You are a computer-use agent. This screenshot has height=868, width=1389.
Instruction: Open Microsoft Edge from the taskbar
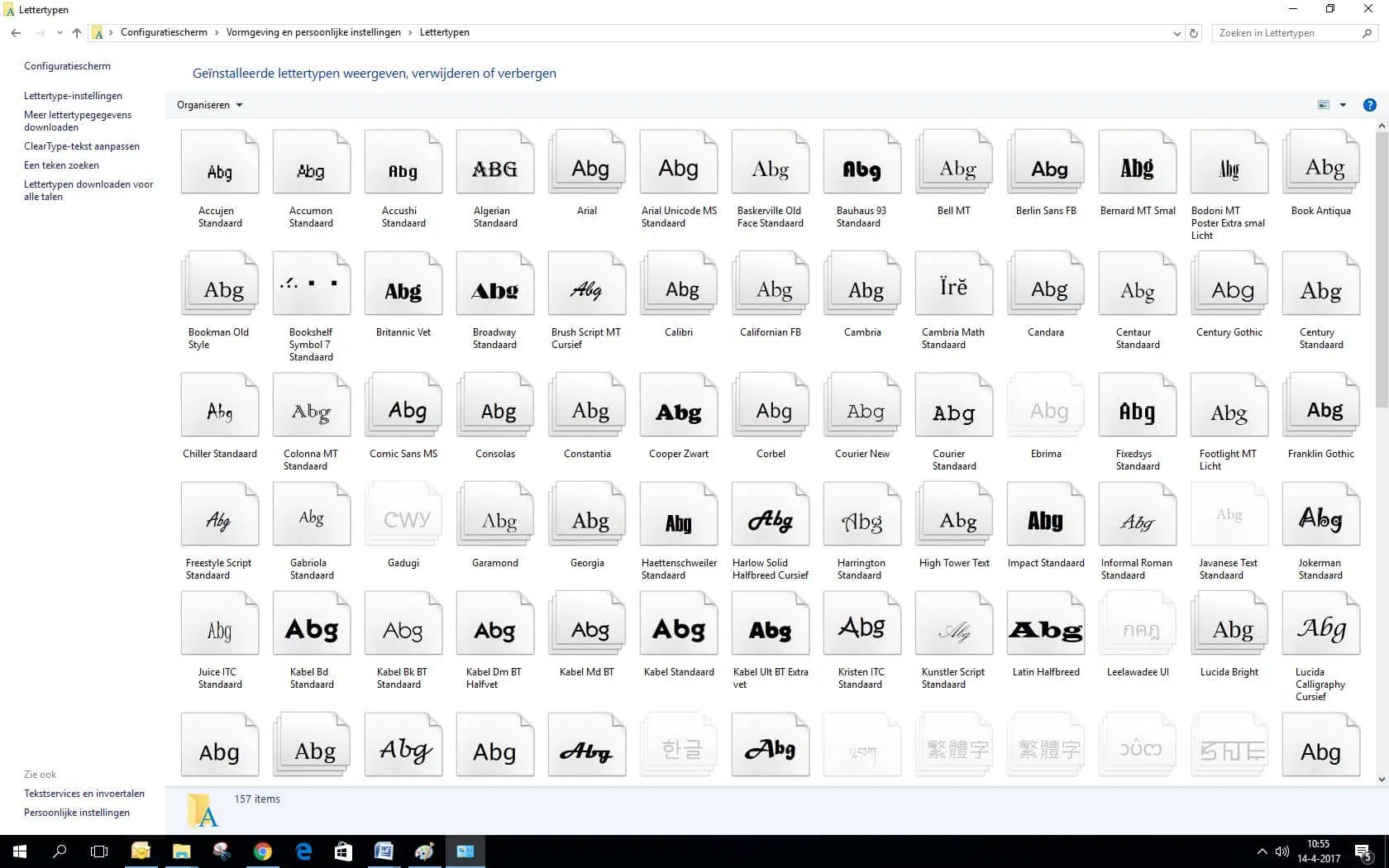(x=303, y=851)
